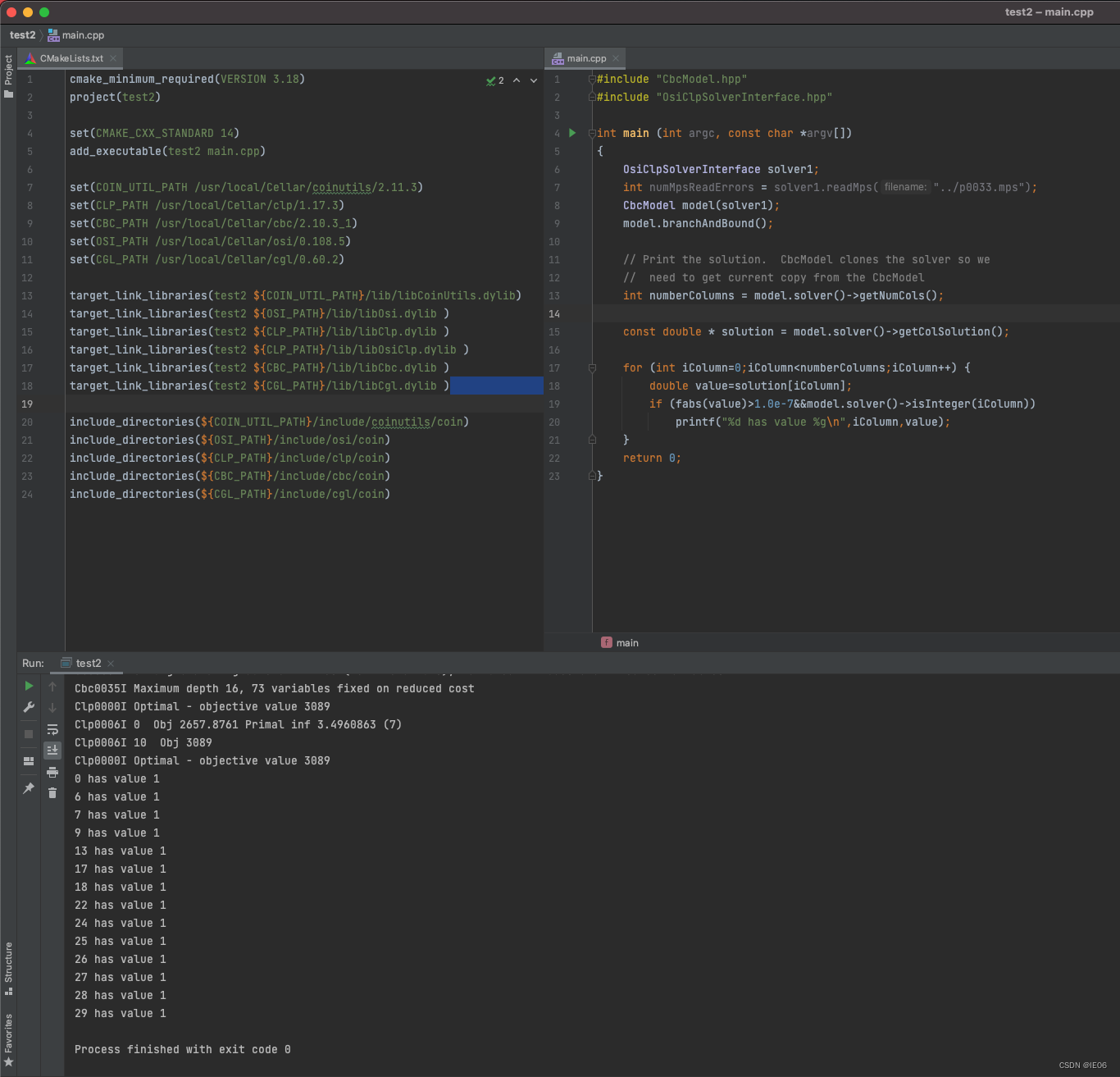Image resolution: width=1120 pixels, height=1077 pixels.
Task: Click fold end marker at for-loop closing brace
Action: coord(592,440)
